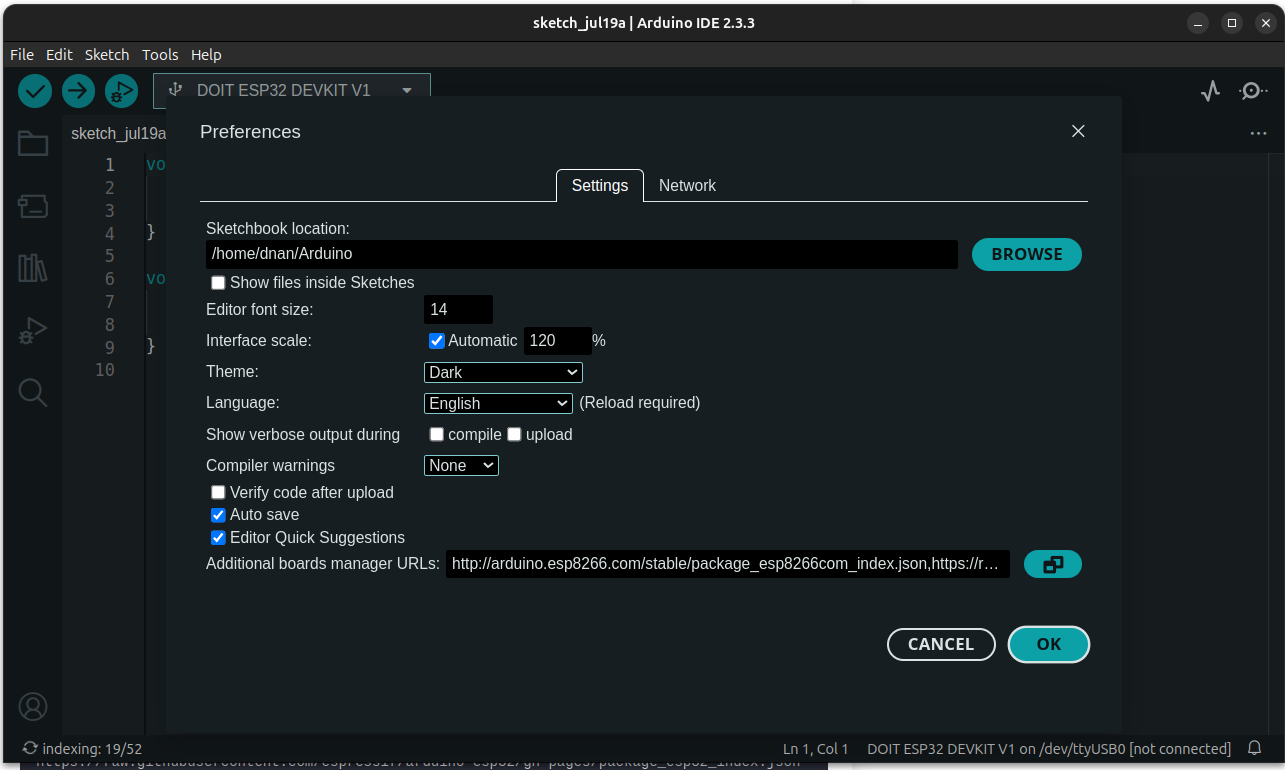Image resolution: width=1285 pixels, height=770 pixels.
Task: Open the File menu
Action: pos(22,55)
